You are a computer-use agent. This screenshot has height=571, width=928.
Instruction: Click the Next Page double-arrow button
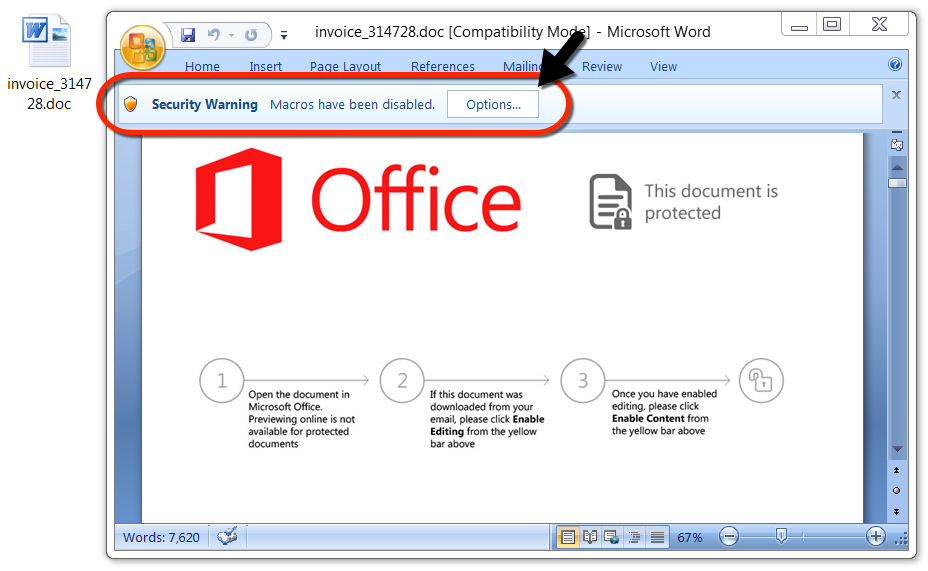coord(897,511)
